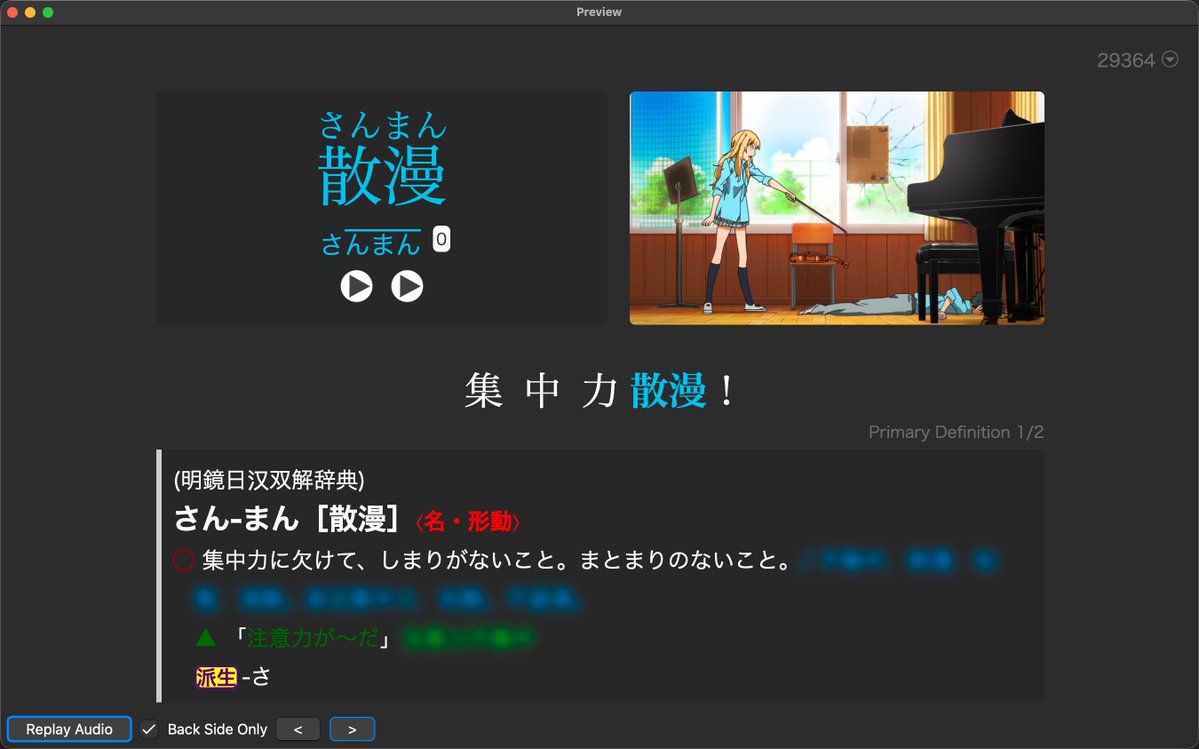Click the sentence 集中力散漫！

(x=600, y=390)
